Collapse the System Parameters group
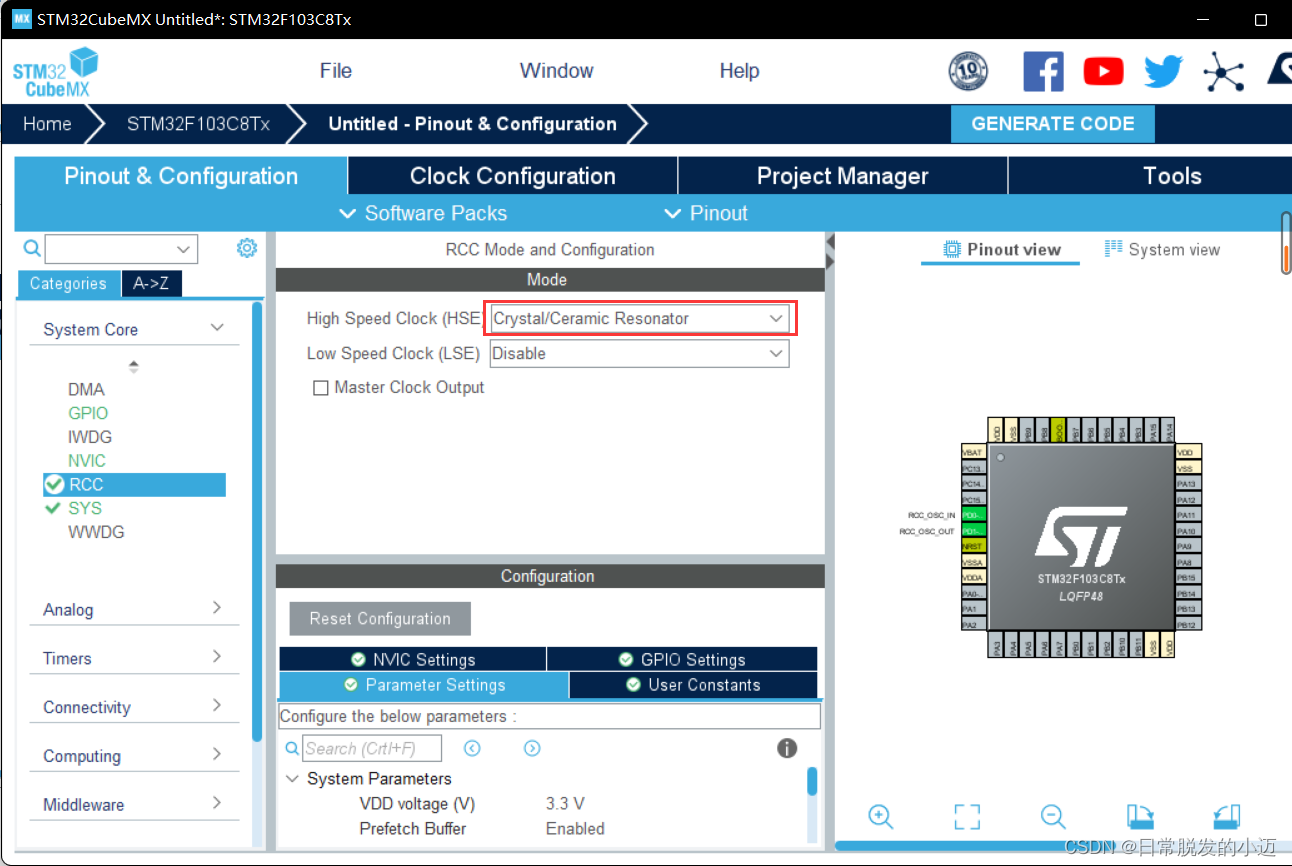This screenshot has height=866, width=1292. pos(292,779)
